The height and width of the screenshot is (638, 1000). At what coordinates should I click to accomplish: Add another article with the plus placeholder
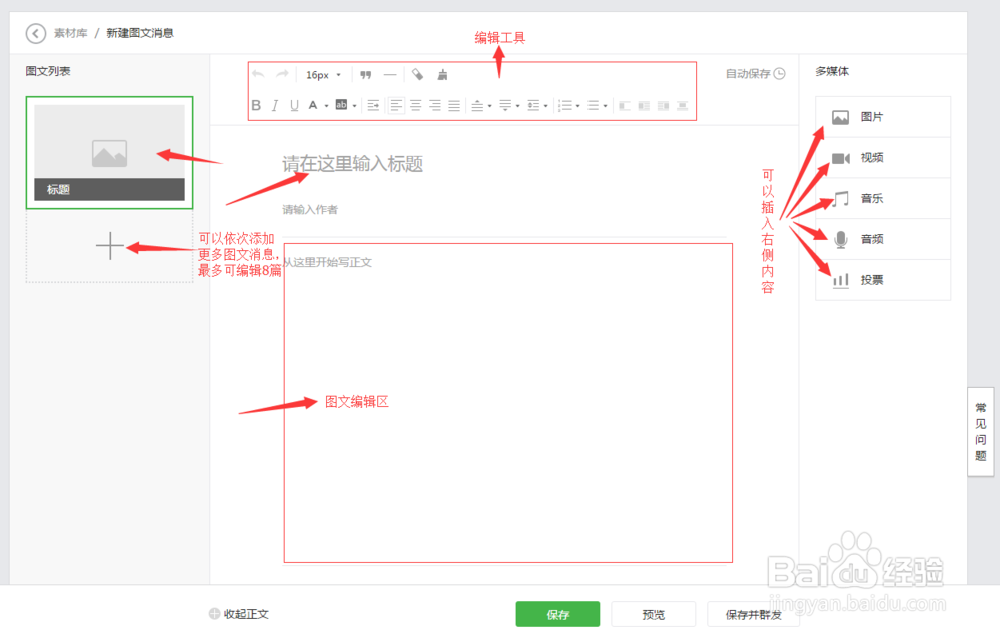(x=108, y=245)
